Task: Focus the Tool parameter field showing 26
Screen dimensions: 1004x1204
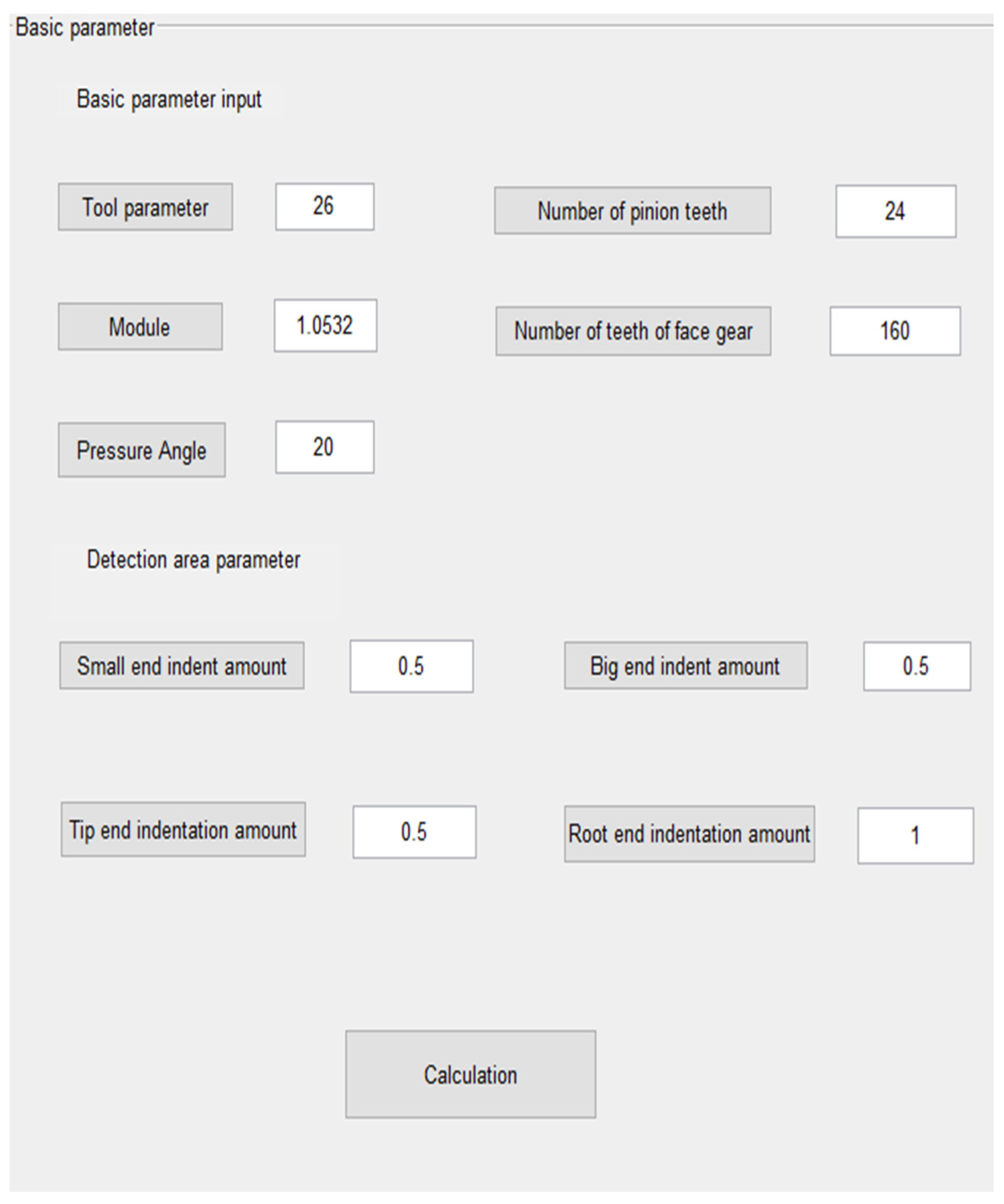Action: pos(325,207)
